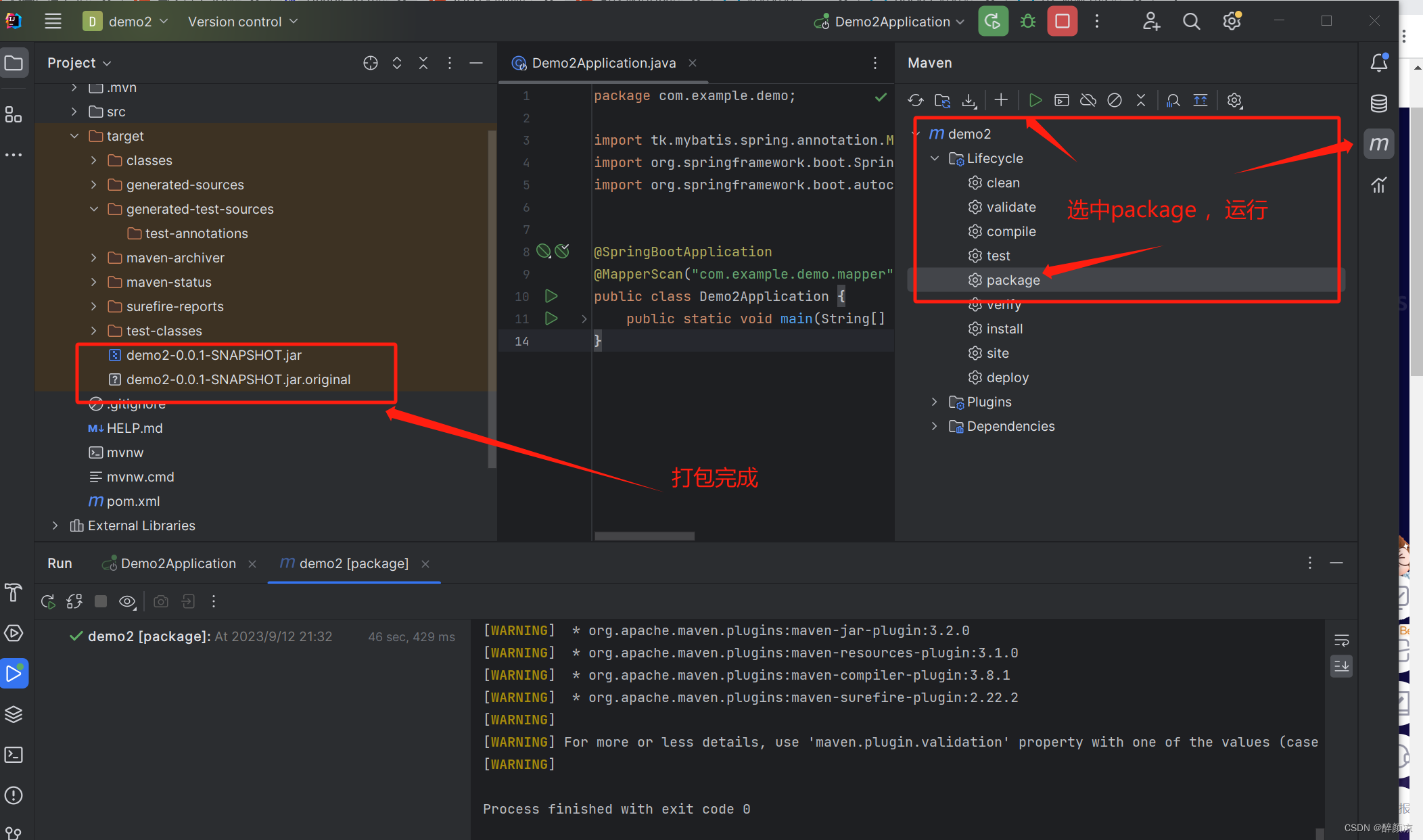Image resolution: width=1423 pixels, height=840 pixels.
Task: Add a Maven project with plus
Action: click(x=1001, y=101)
